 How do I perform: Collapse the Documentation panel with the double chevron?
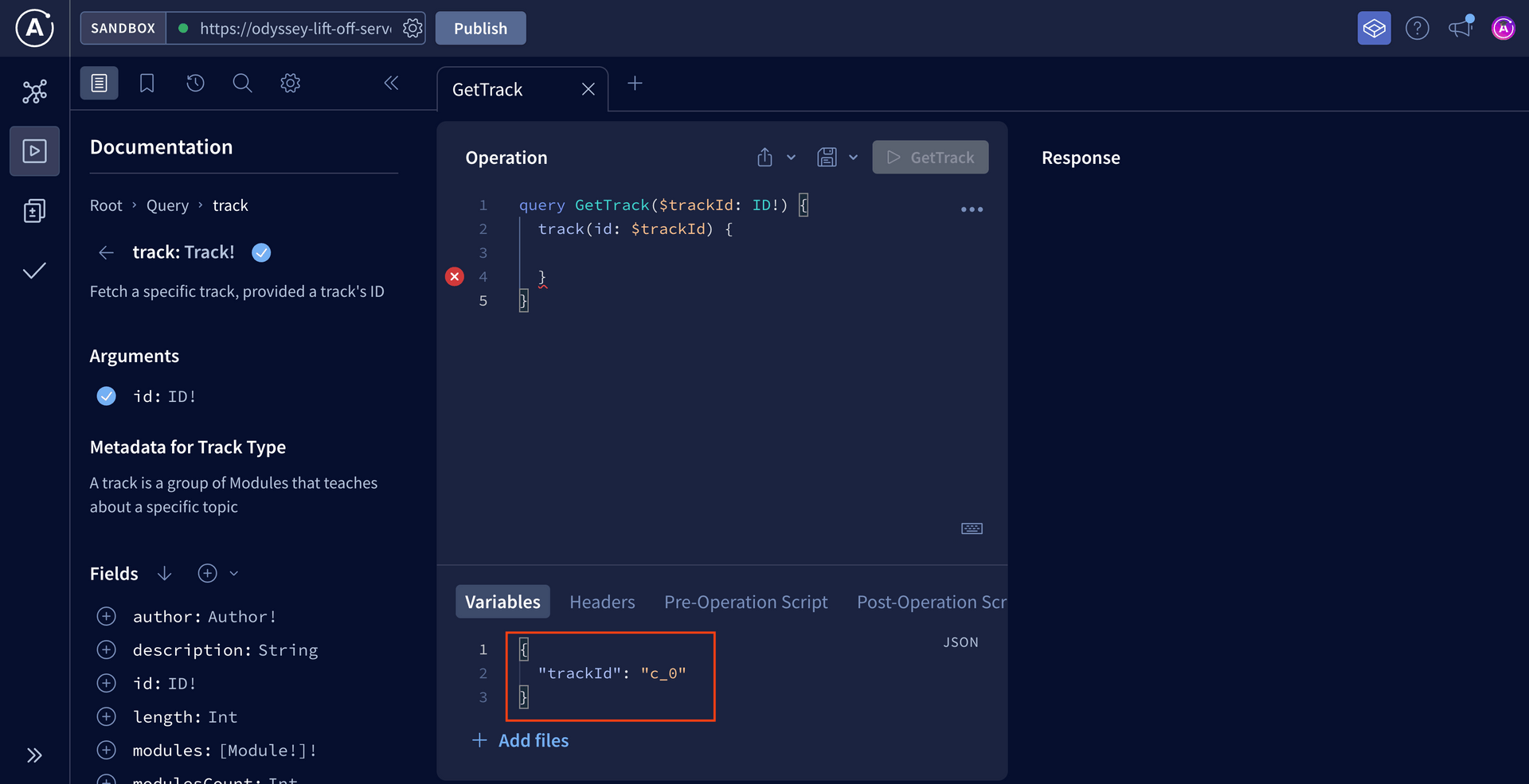click(390, 82)
